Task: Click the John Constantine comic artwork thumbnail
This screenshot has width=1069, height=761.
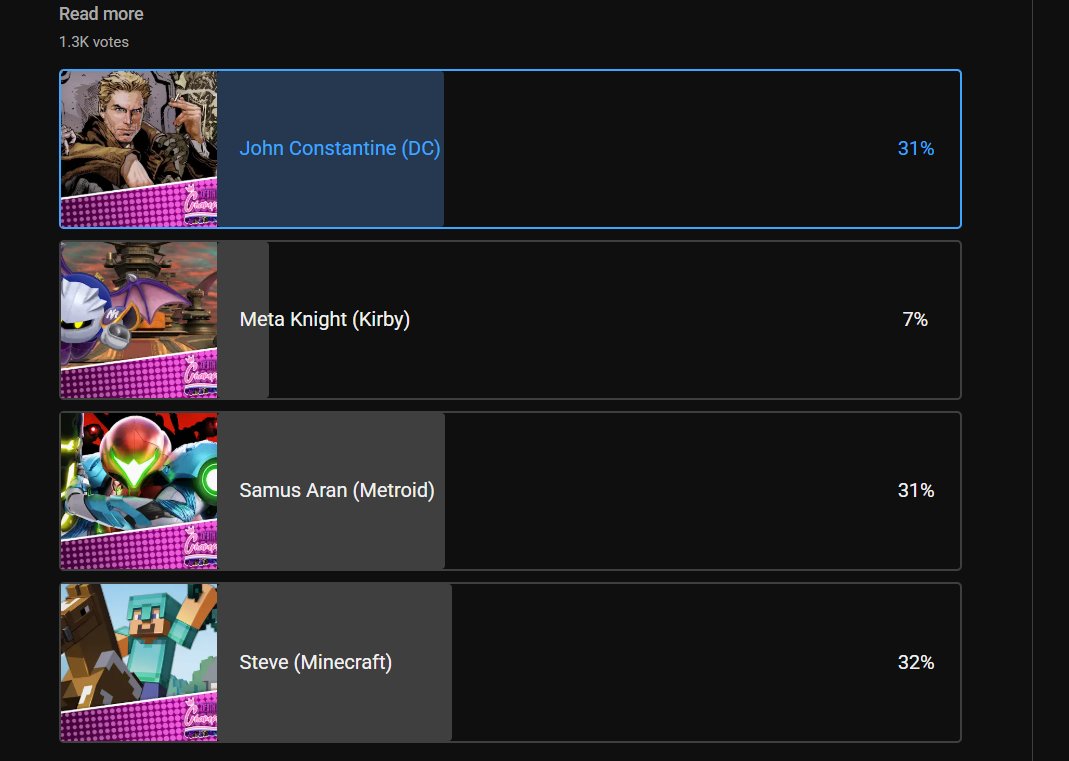Action: (139, 149)
